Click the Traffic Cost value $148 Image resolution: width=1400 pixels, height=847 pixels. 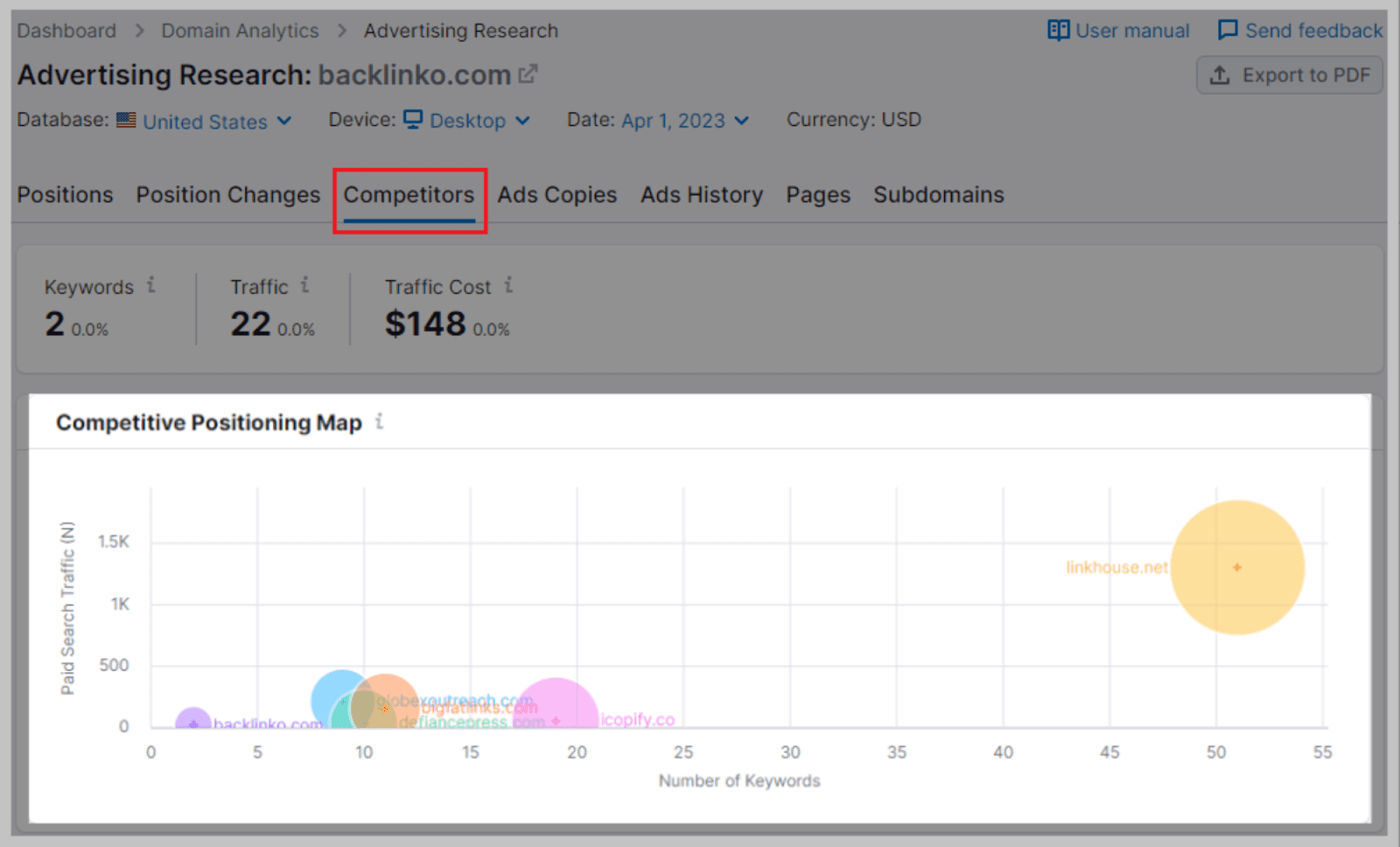(425, 324)
